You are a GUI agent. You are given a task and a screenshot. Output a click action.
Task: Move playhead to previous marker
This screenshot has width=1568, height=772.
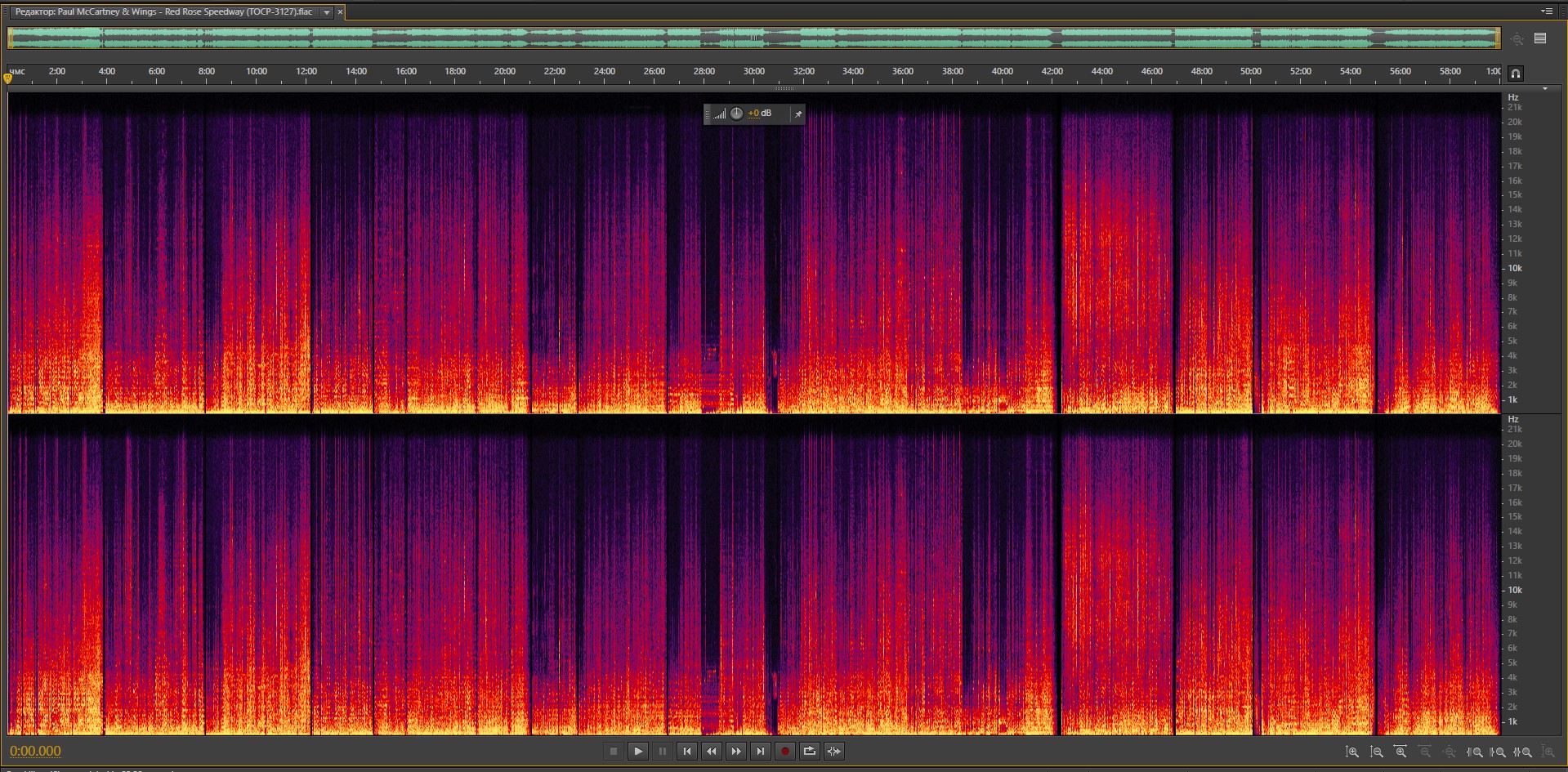[x=686, y=752]
